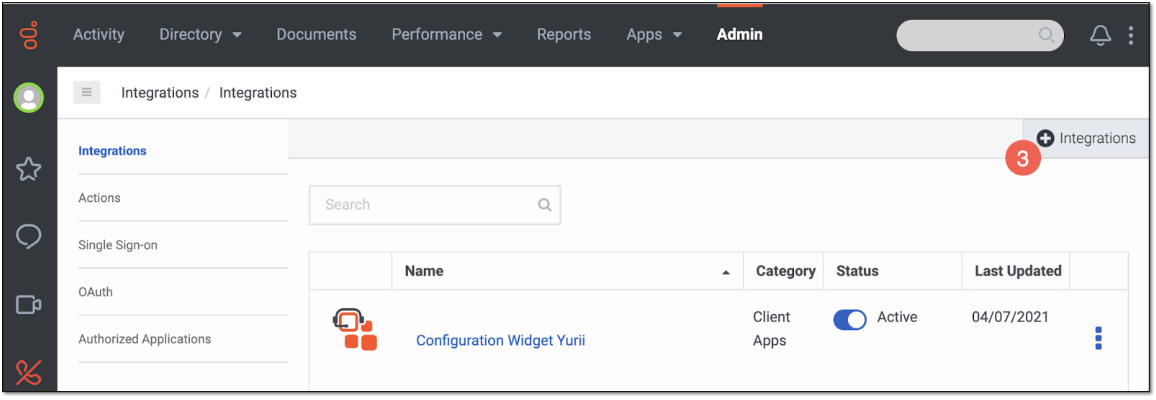
Task: Select Integrations in side menu
Action: pos(112,151)
